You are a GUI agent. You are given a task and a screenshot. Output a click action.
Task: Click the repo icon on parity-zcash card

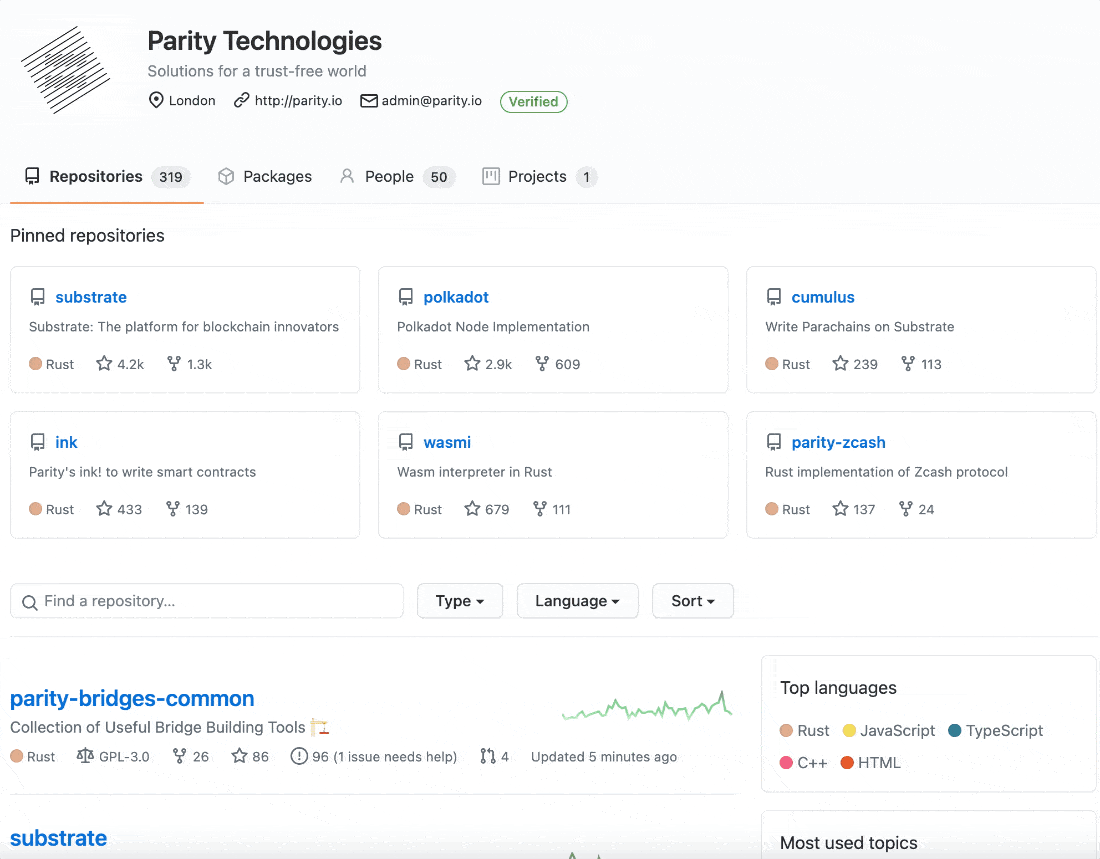point(774,442)
